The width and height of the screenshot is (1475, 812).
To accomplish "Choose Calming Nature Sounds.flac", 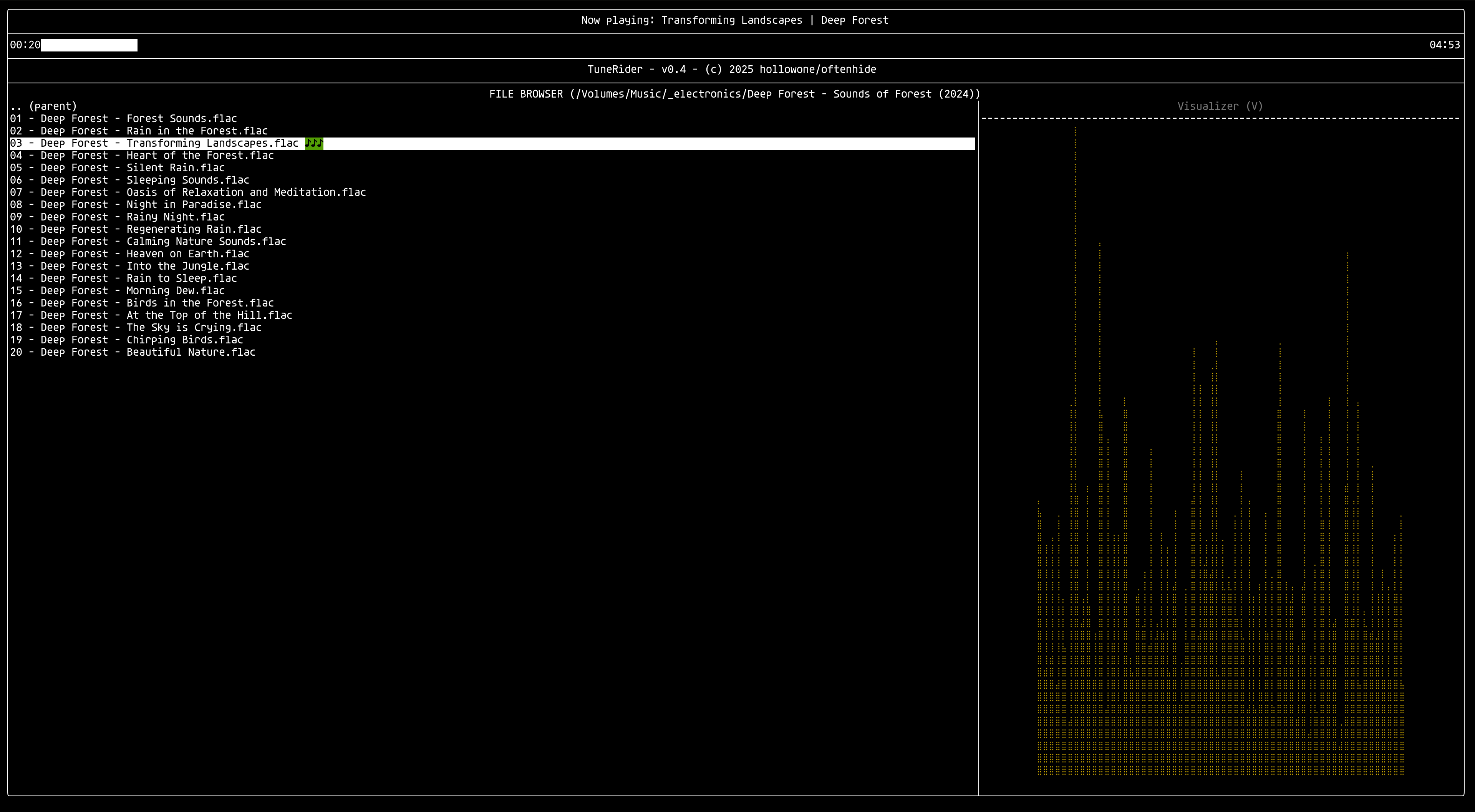I will 148,242.
